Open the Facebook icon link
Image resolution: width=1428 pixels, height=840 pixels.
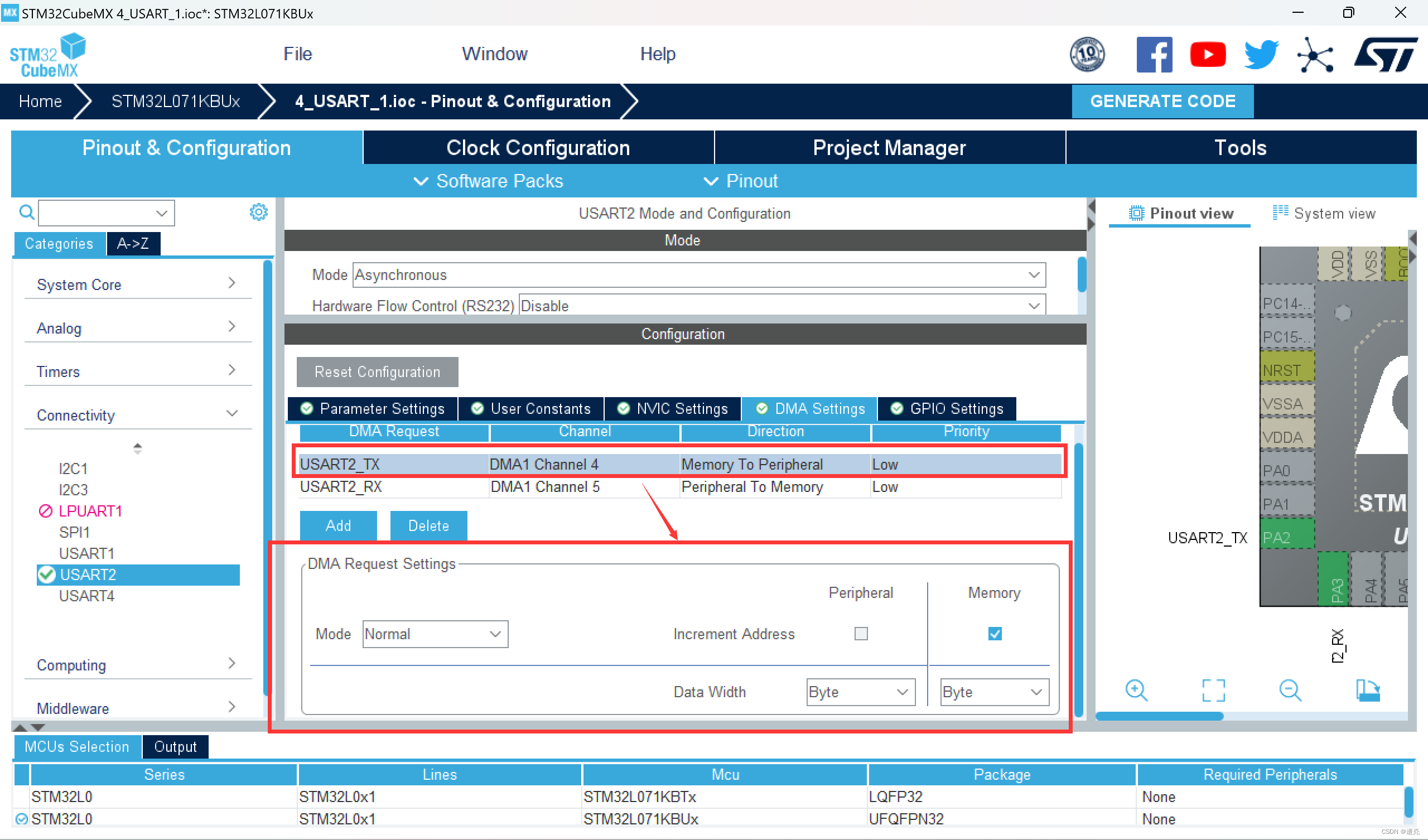coord(1154,55)
